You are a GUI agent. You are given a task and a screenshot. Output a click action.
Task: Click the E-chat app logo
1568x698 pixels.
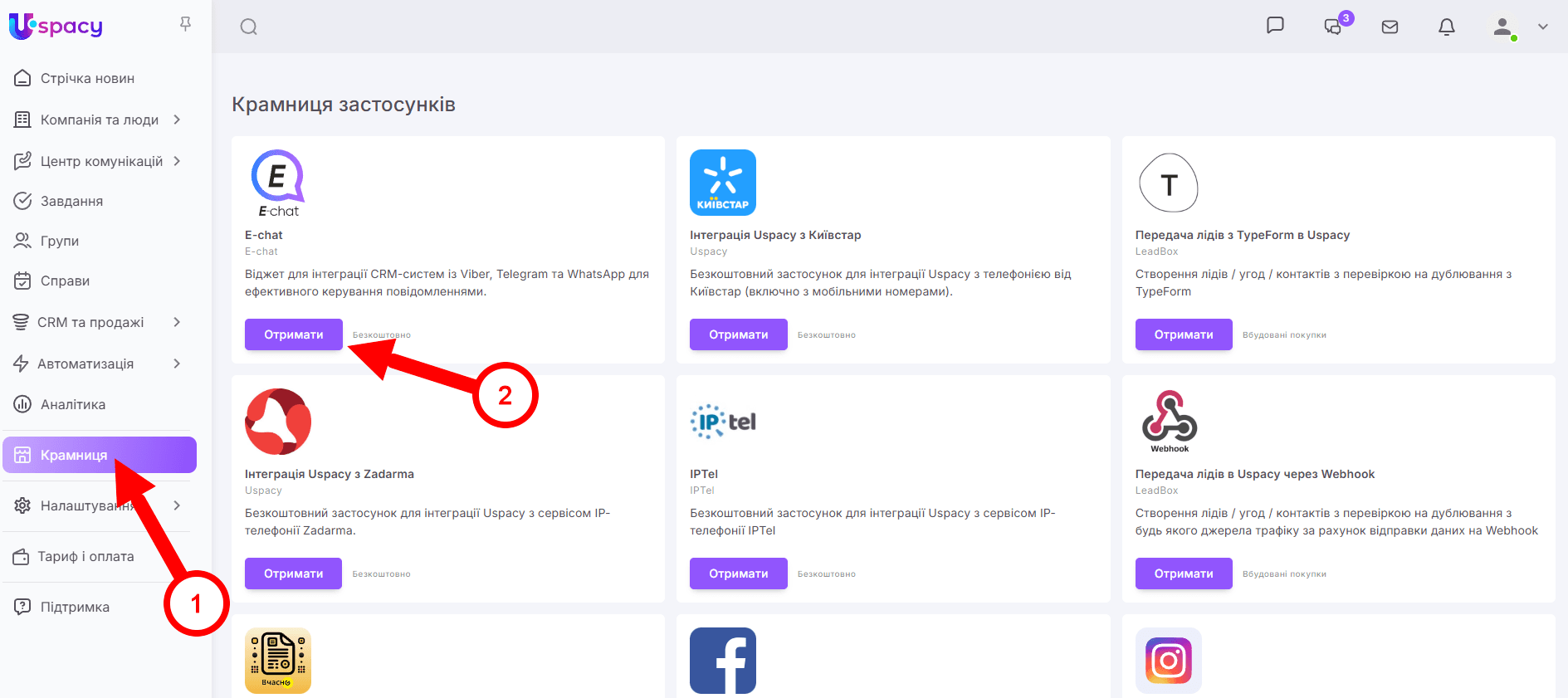(278, 183)
